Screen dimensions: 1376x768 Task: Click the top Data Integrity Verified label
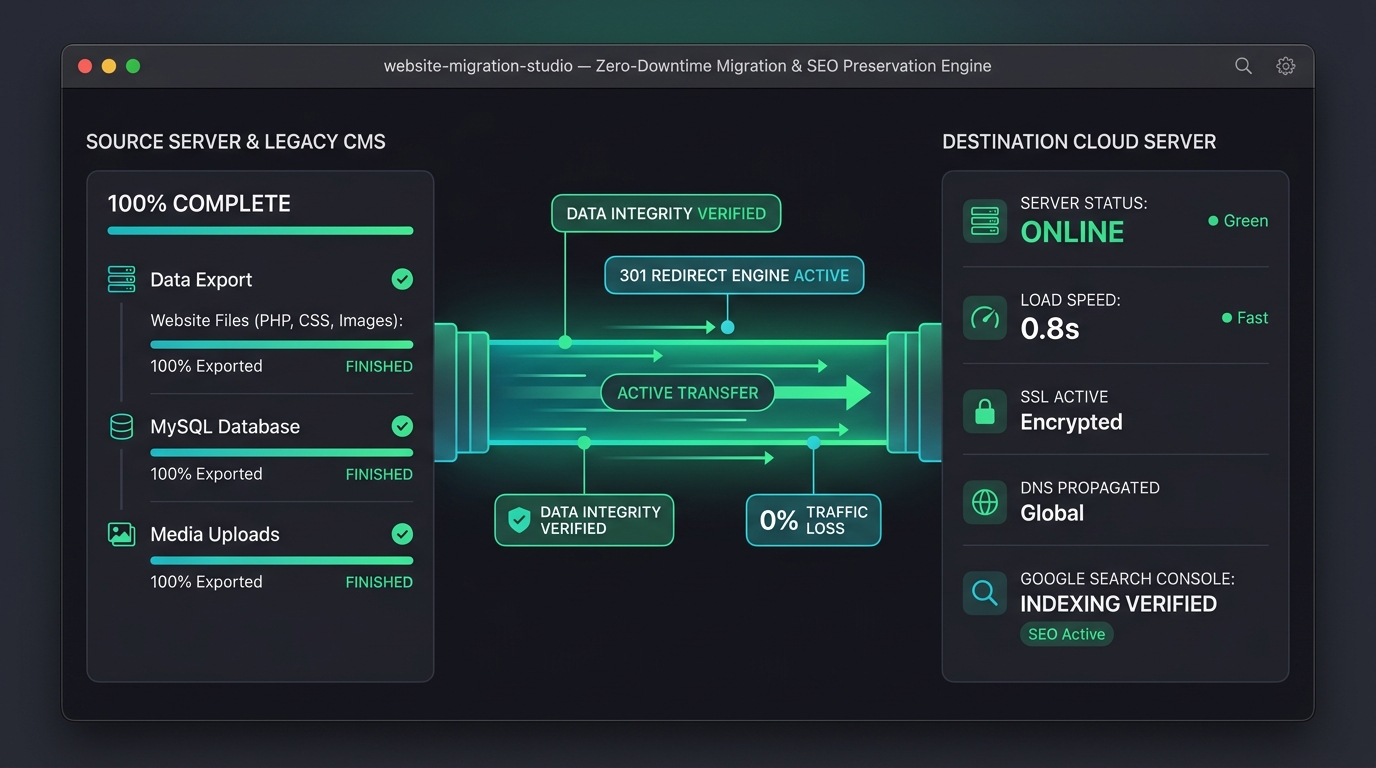666,213
